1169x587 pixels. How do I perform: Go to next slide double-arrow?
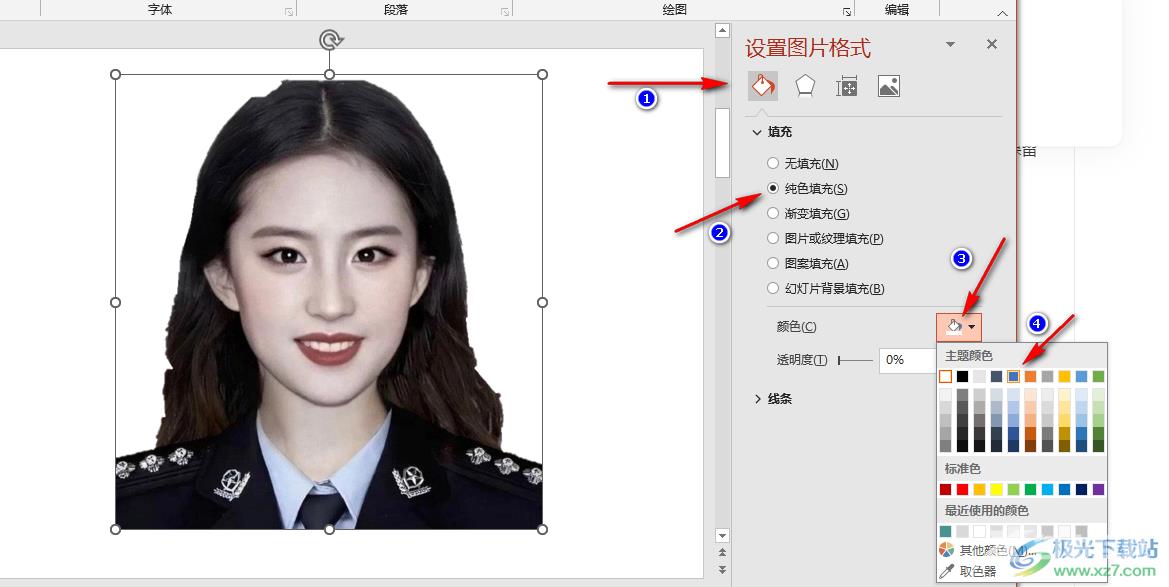[722, 570]
